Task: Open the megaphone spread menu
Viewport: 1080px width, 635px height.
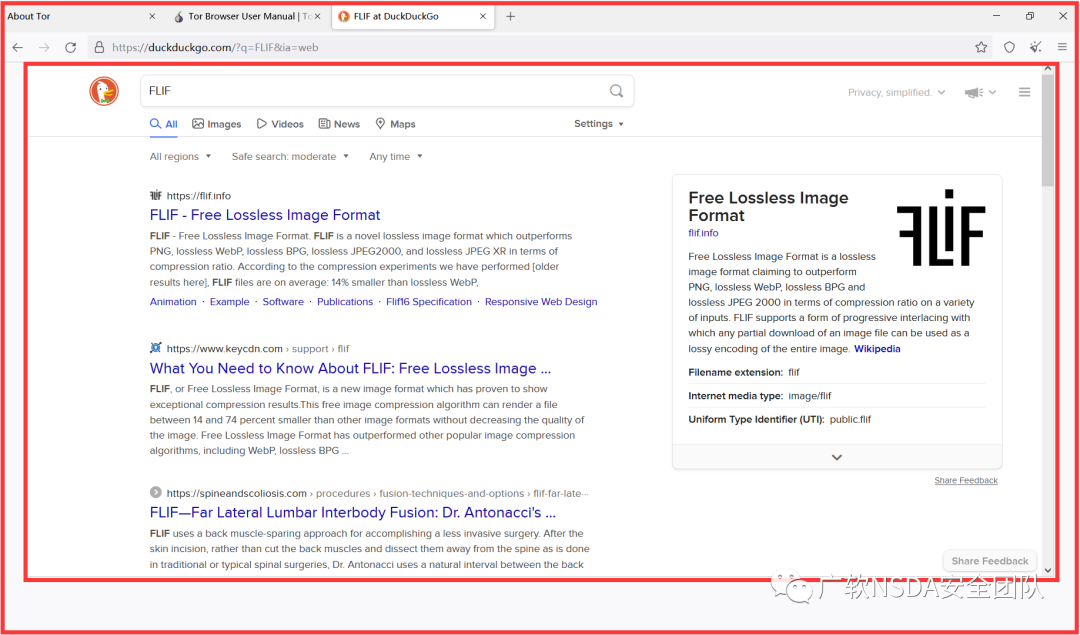Action: pyautogui.click(x=981, y=92)
